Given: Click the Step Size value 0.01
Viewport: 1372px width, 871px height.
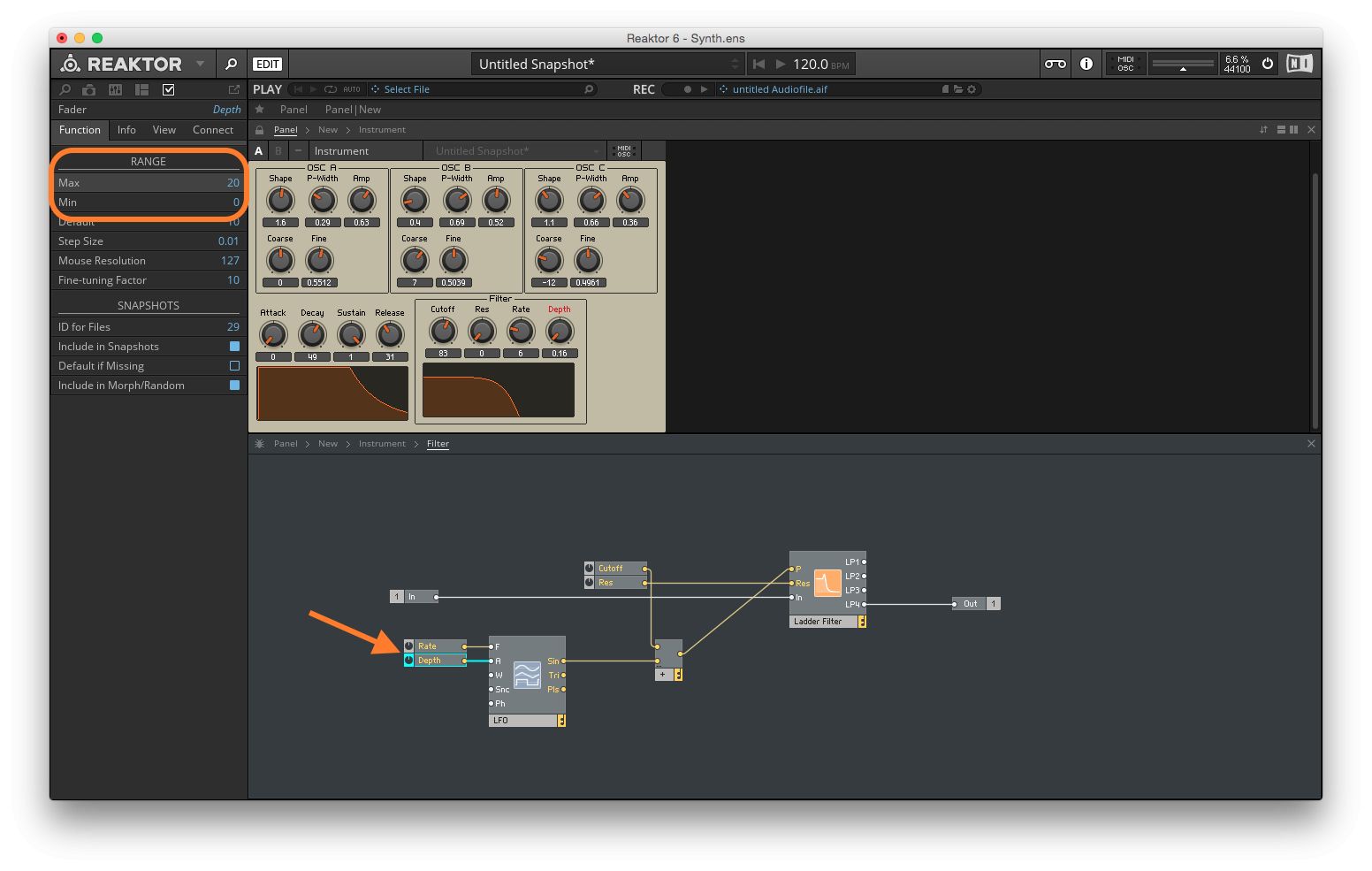Looking at the screenshot, I should pos(228,241).
